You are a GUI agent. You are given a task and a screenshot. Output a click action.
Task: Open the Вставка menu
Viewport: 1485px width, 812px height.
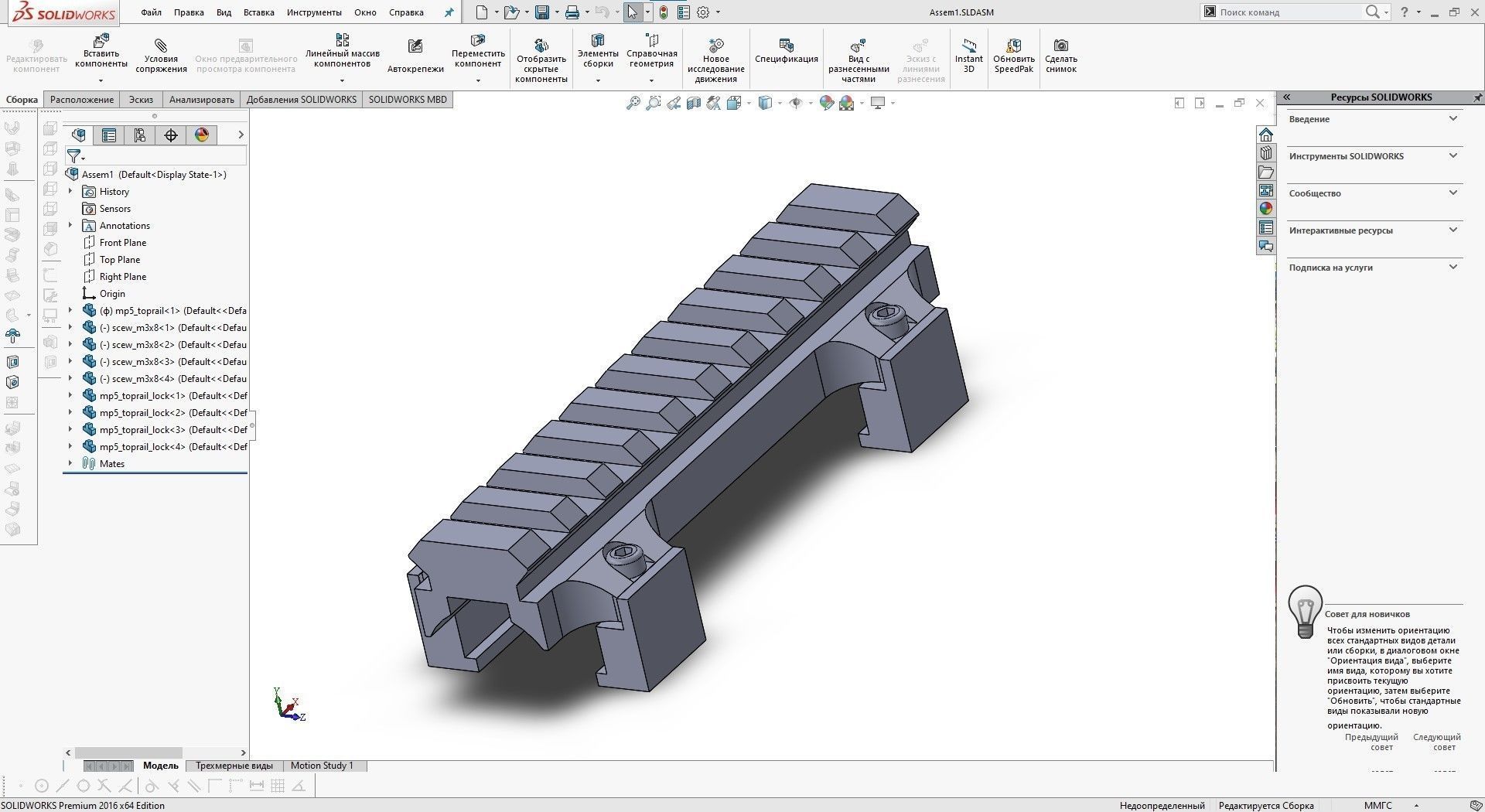pos(259,12)
